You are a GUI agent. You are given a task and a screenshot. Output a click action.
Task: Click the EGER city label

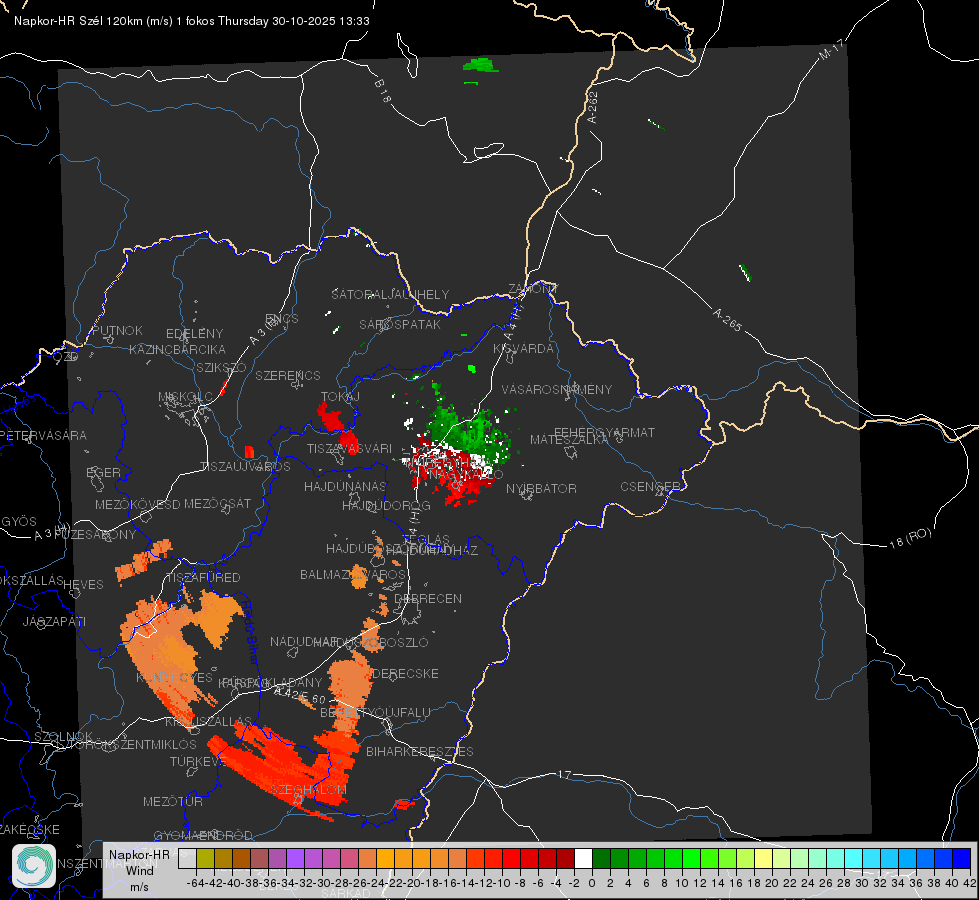104,473
